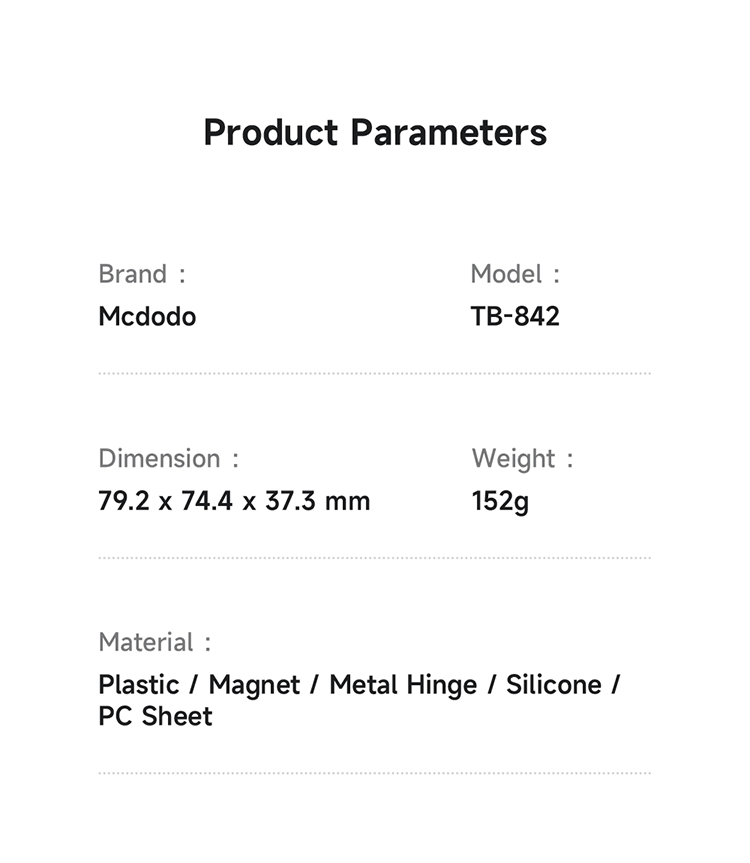Select the "Material :" label
This screenshot has height=863, width=750.
[x=155, y=642]
